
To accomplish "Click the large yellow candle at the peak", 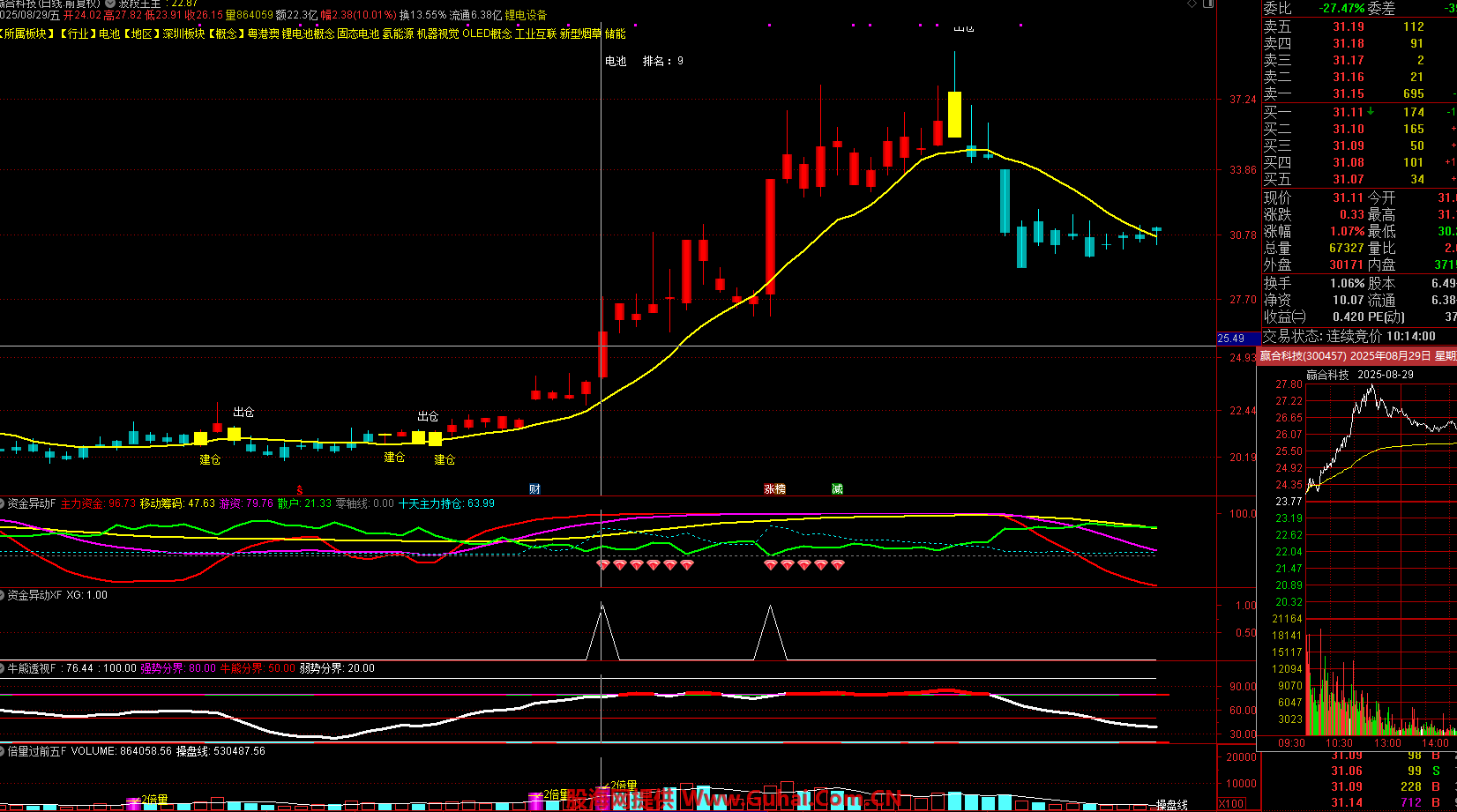I will pyautogui.click(x=954, y=114).
